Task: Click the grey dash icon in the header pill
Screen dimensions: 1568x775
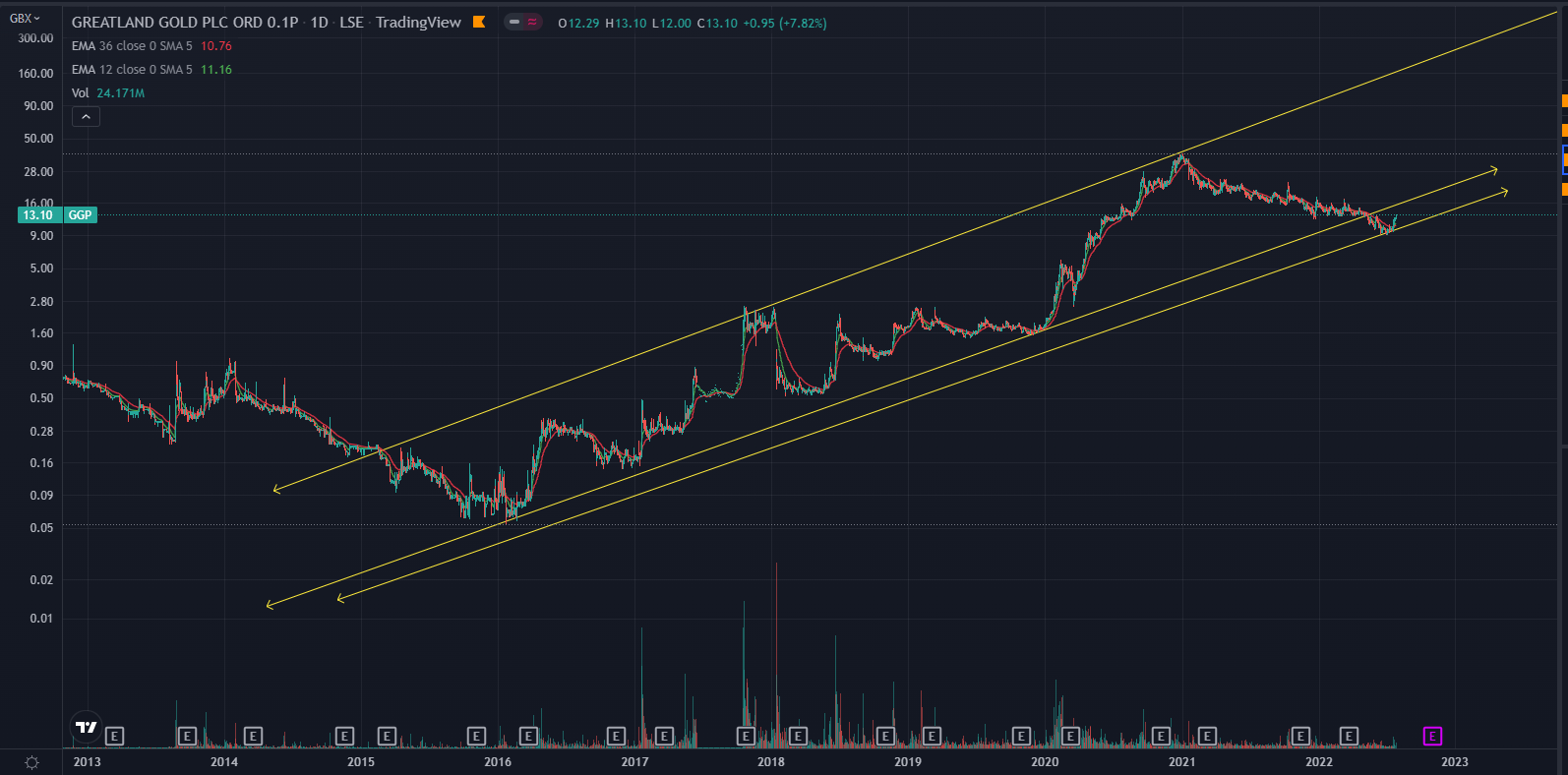Action: tap(514, 22)
